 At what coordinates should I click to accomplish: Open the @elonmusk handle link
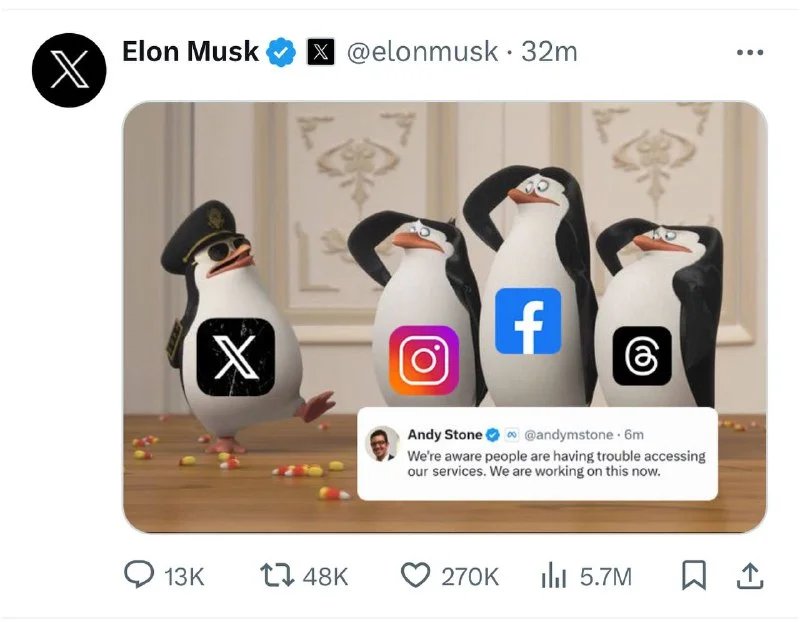(x=422, y=52)
